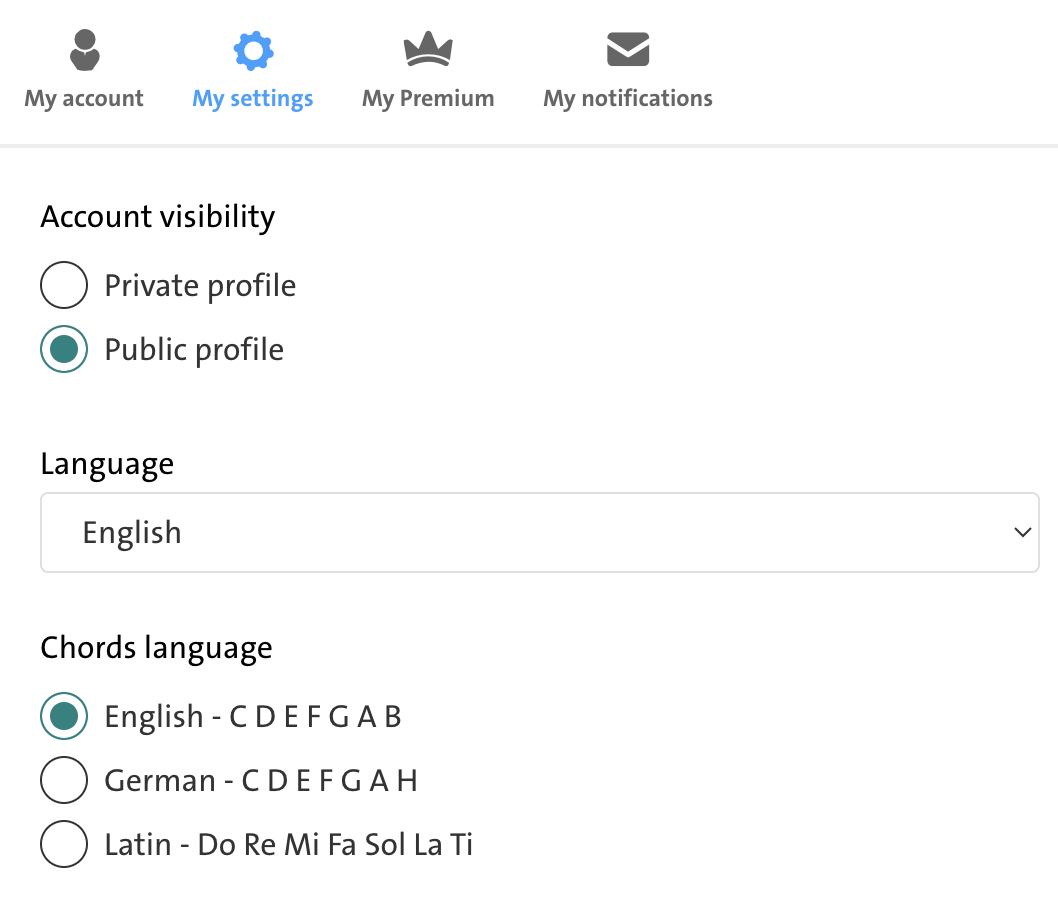Screen dimensions: 1058x914
Task: Click the chevron arrow in Language dropdown
Action: pyautogui.click(x=1022, y=532)
